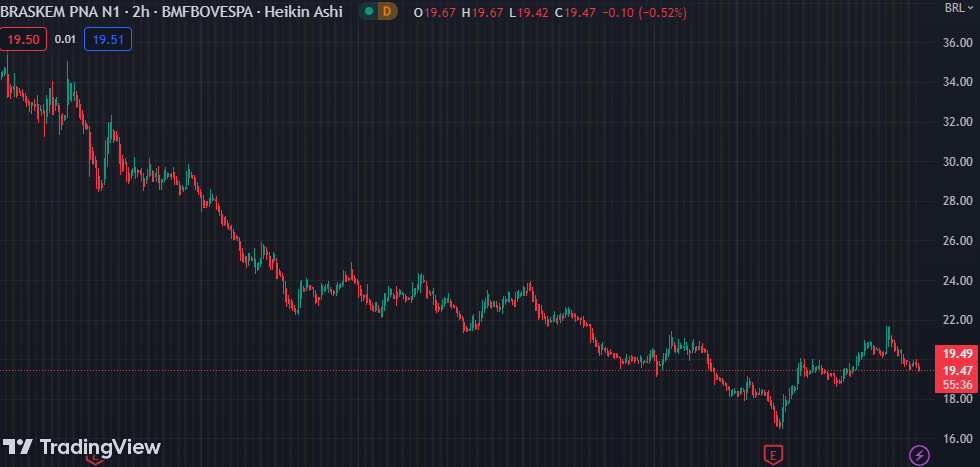Click the 24.00 price scale label

[958, 280]
